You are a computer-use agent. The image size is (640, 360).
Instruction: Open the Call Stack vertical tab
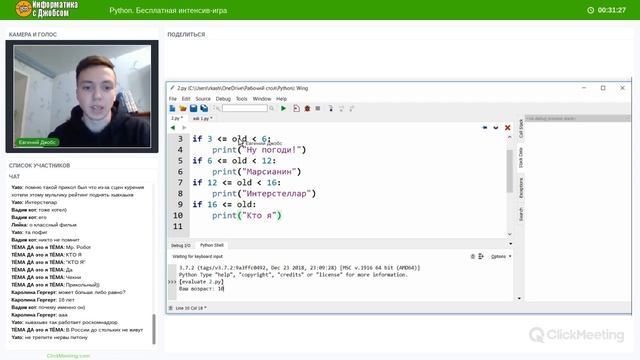tap(521, 129)
